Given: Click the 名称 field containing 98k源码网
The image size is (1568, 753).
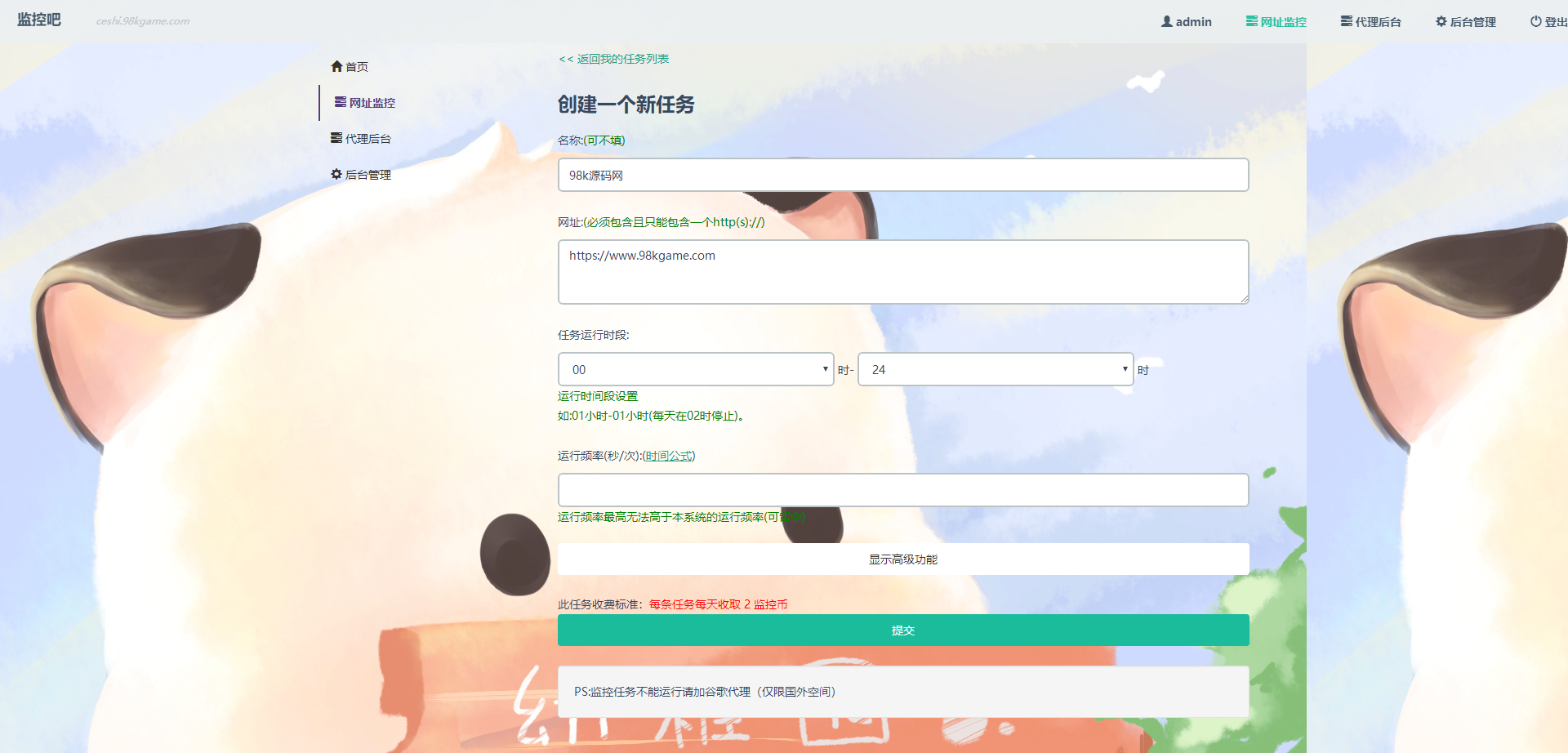Looking at the screenshot, I should [903, 175].
